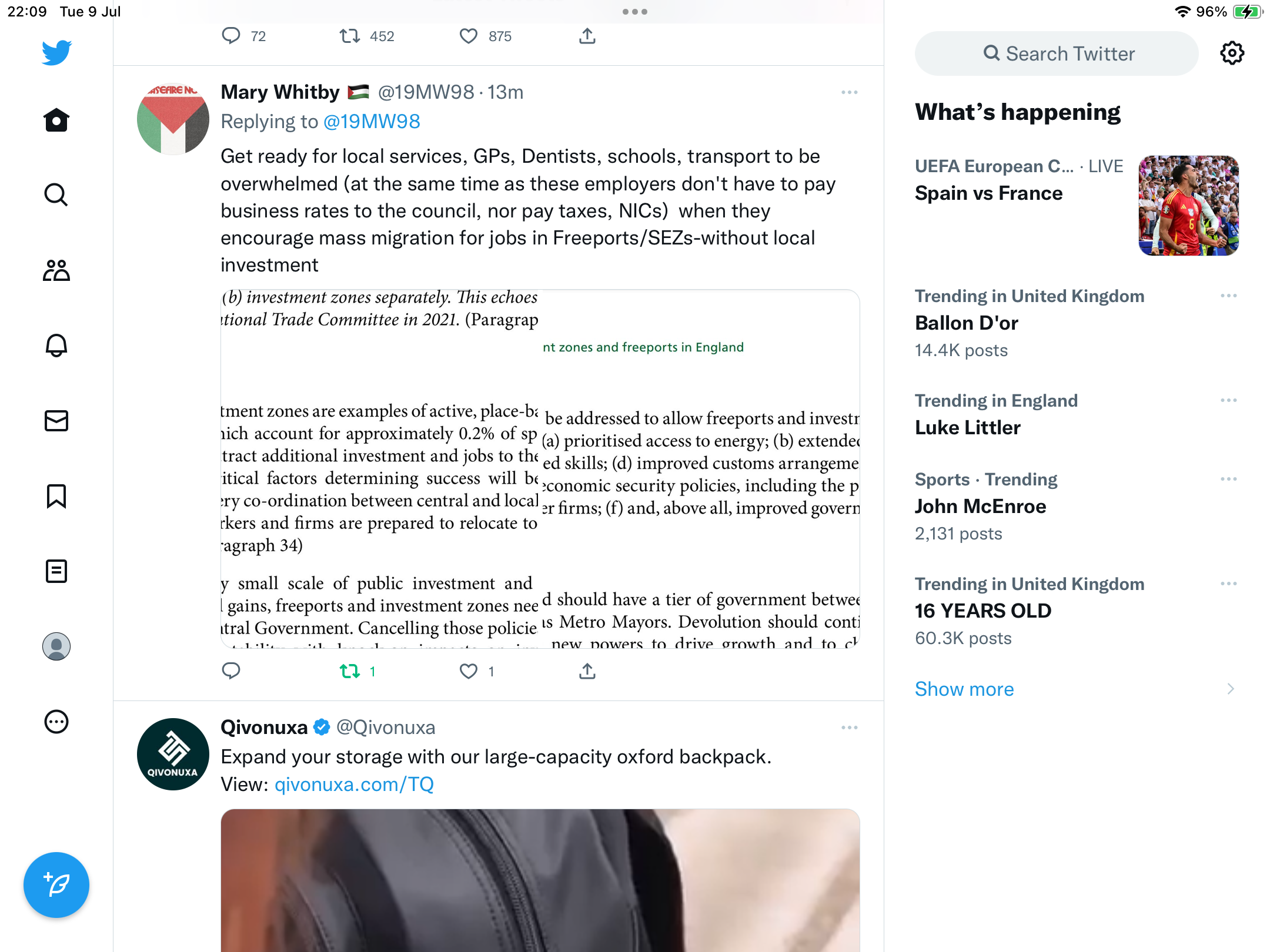Image resolution: width=1270 pixels, height=952 pixels.
Task: Open more options for Ballon D'or trend
Action: tap(1228, 296)
